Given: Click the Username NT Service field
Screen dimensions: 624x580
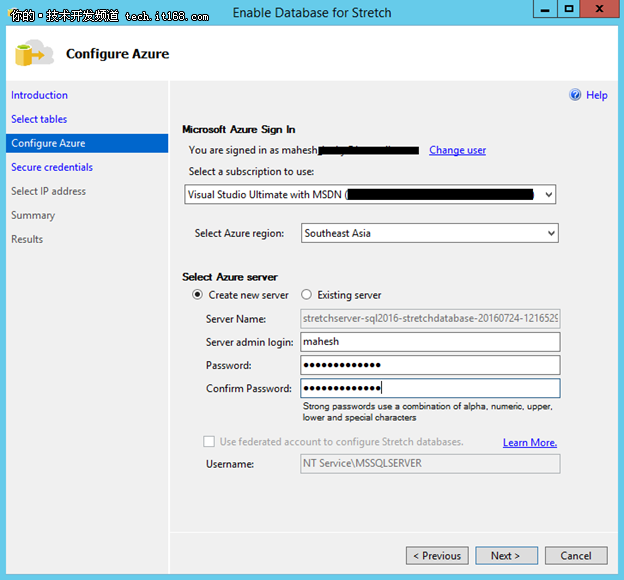Looking at the screenshot, I should (x=430, y=464).
